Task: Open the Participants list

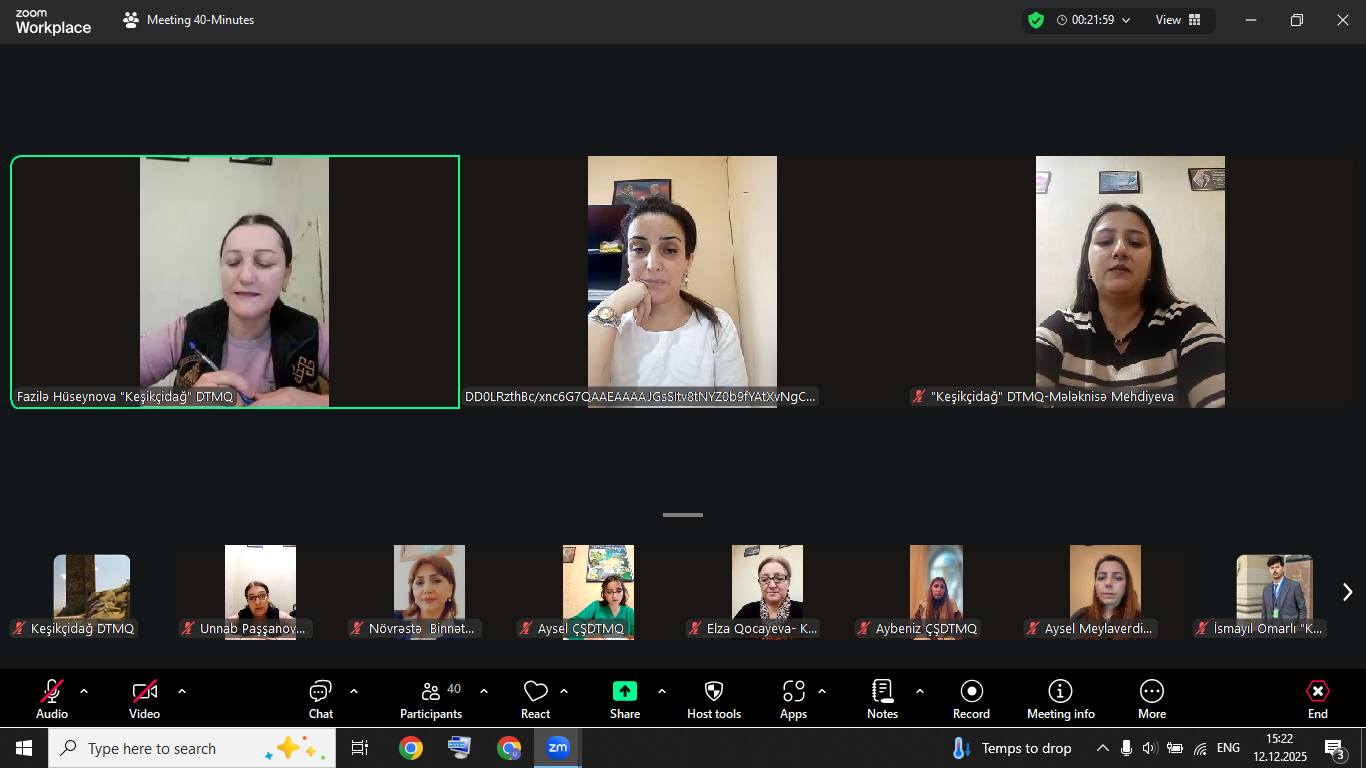Action: pos(431,692)
